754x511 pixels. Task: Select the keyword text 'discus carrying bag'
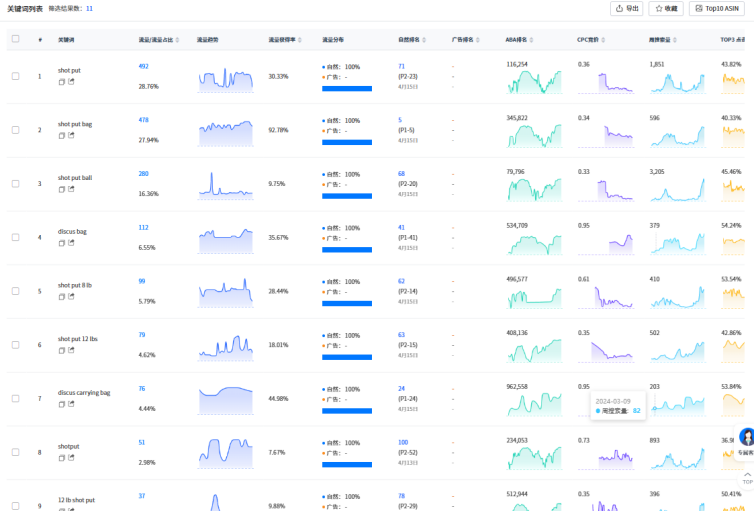(x=84, y=393)
